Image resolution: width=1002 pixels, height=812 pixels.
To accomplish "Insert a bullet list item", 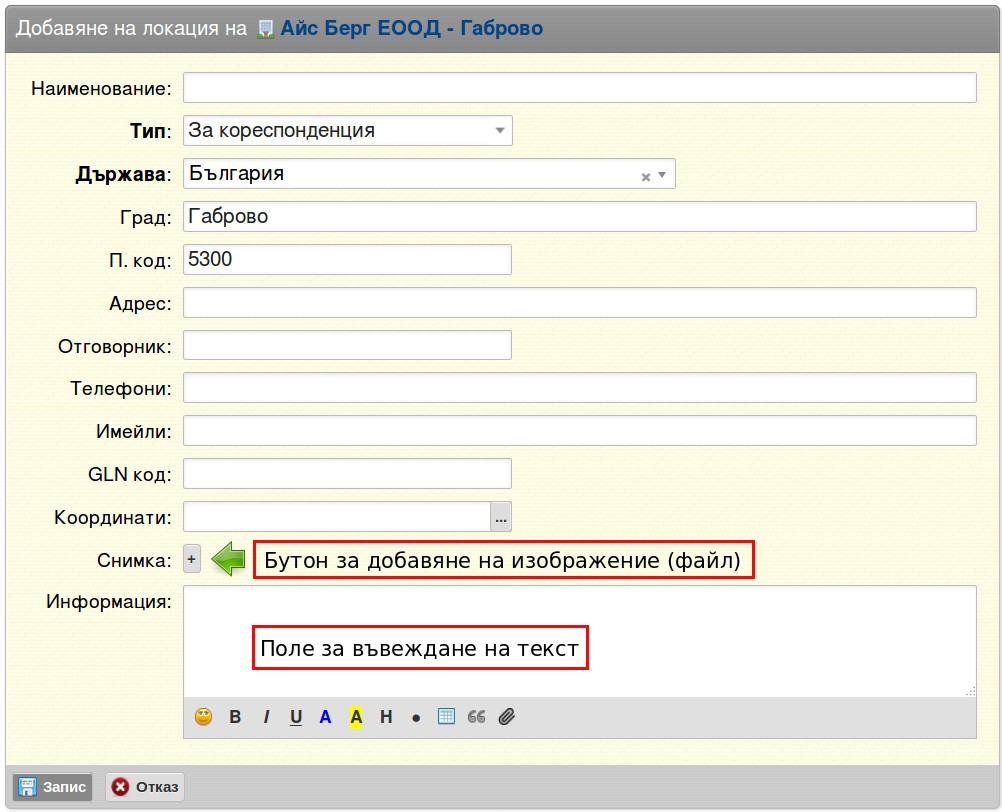I will point(416,718).
